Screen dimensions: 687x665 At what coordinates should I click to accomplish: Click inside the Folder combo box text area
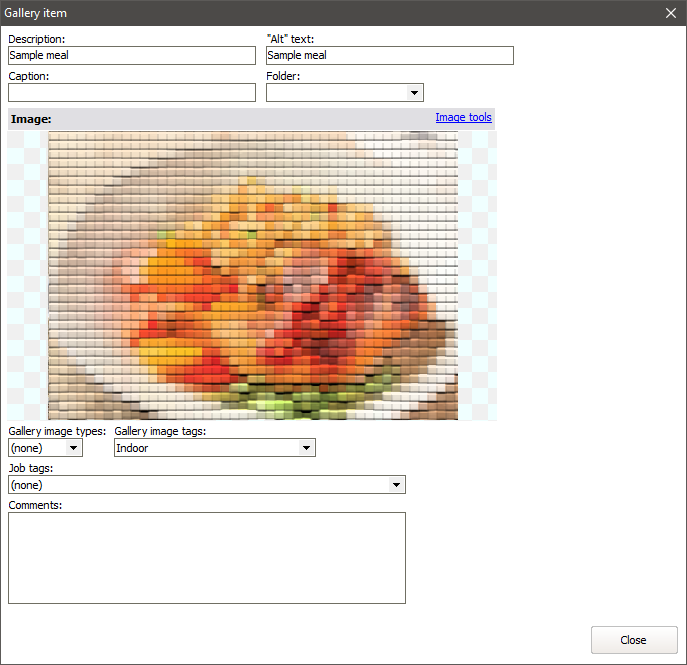(x=336, y=93)
